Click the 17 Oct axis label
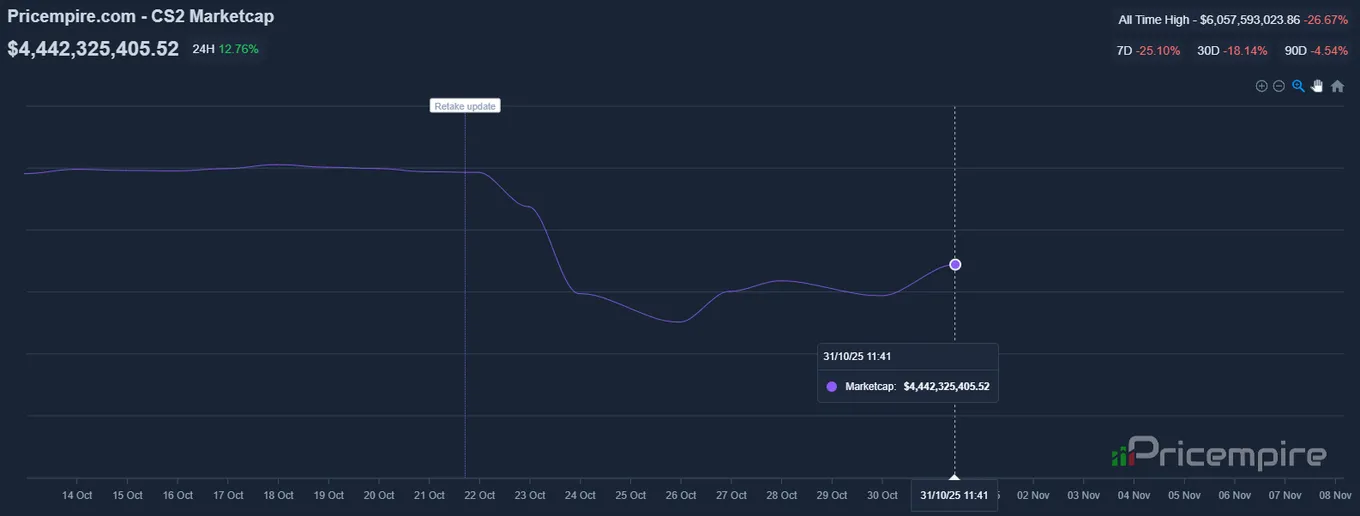This screenshot has height=516, width=1360. [x=228, y=495]
